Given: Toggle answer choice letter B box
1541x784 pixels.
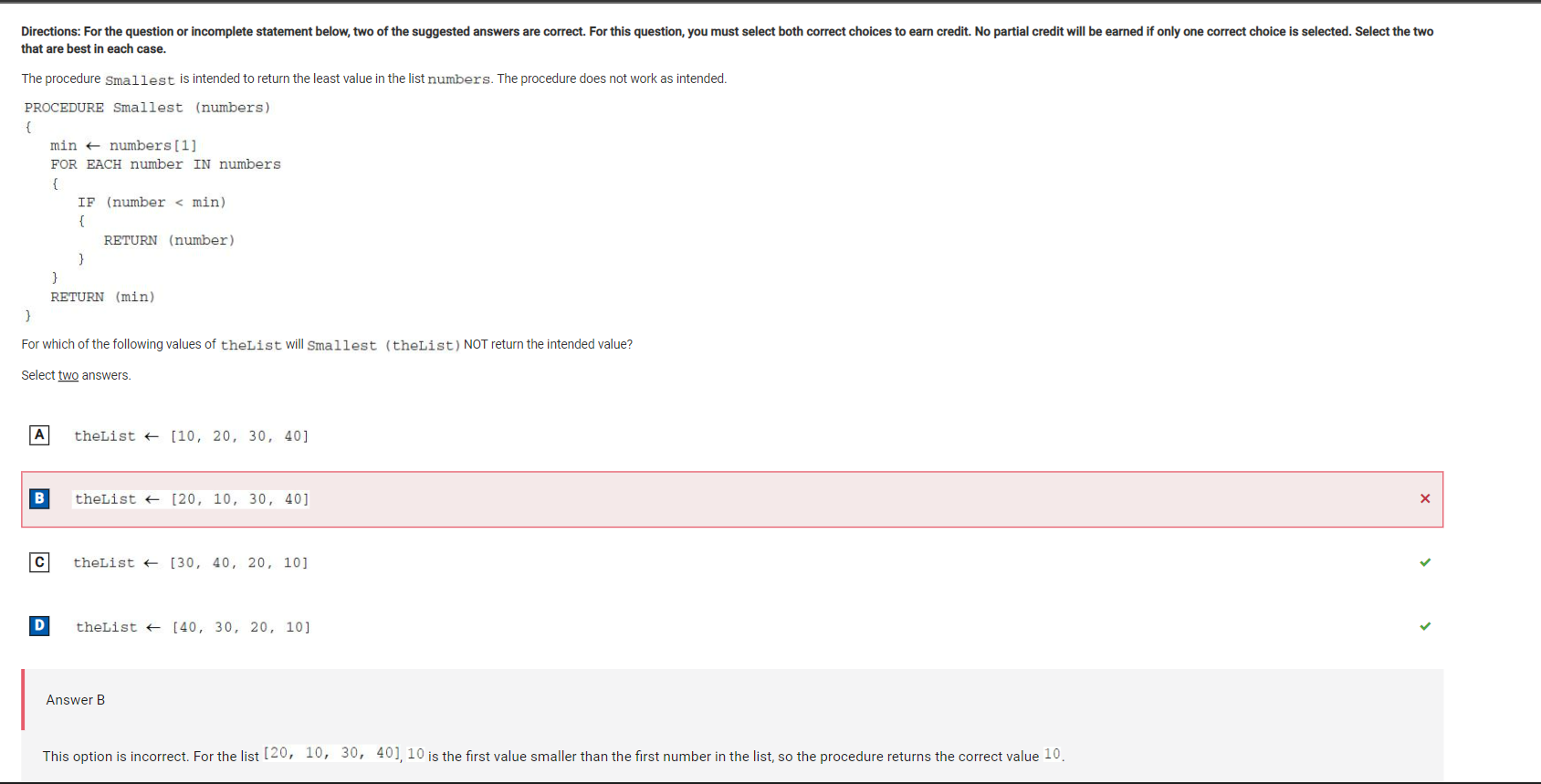Looking at the screenshot, I should click(39, 498).
